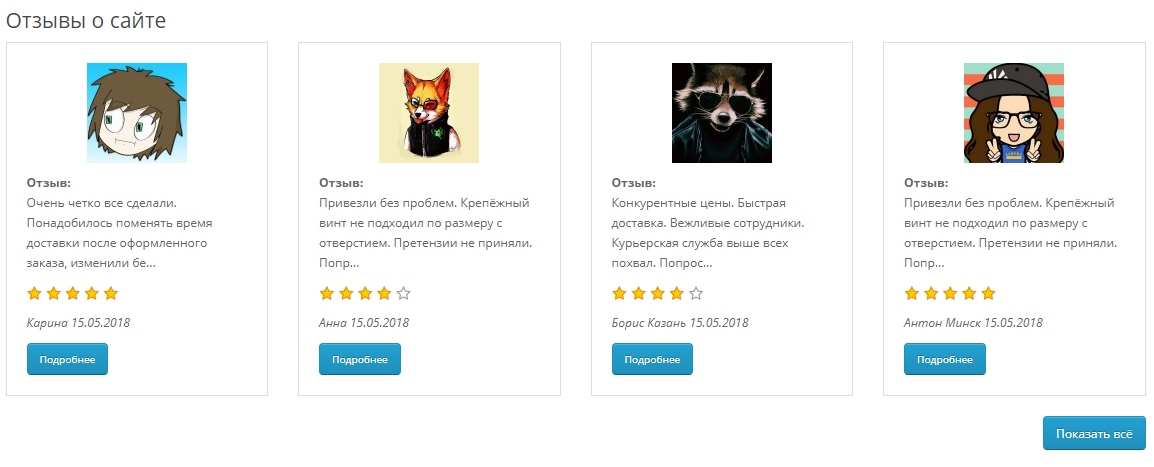Click fourth star in Boris's rating

677,293
